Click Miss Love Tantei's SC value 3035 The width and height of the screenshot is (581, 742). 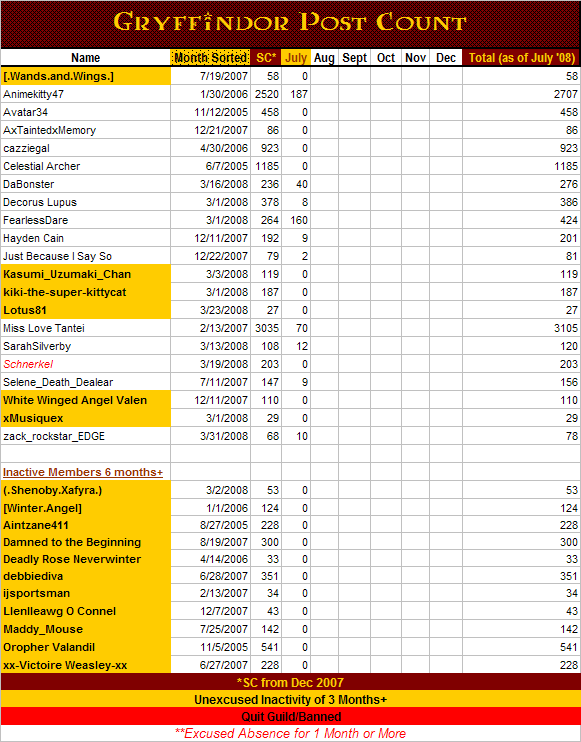[x=266, y=328]
